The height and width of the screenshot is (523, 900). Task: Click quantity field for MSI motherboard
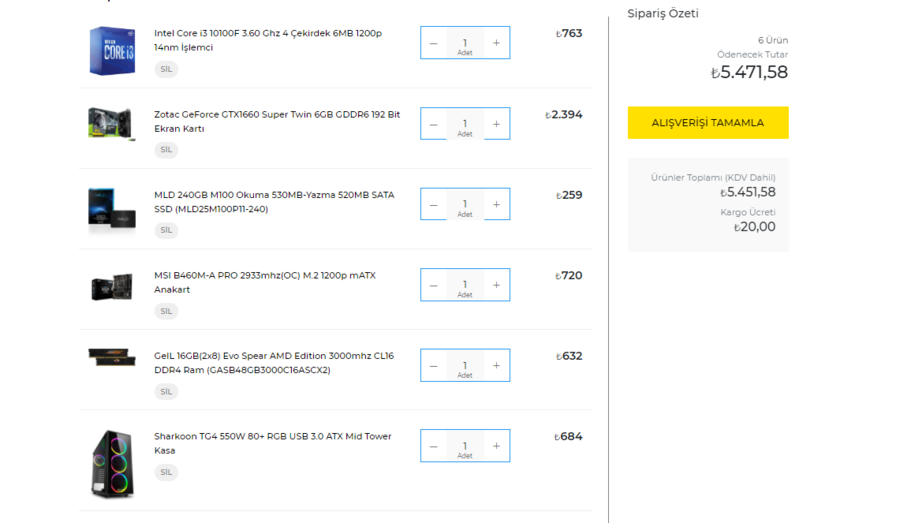(465, 285)
